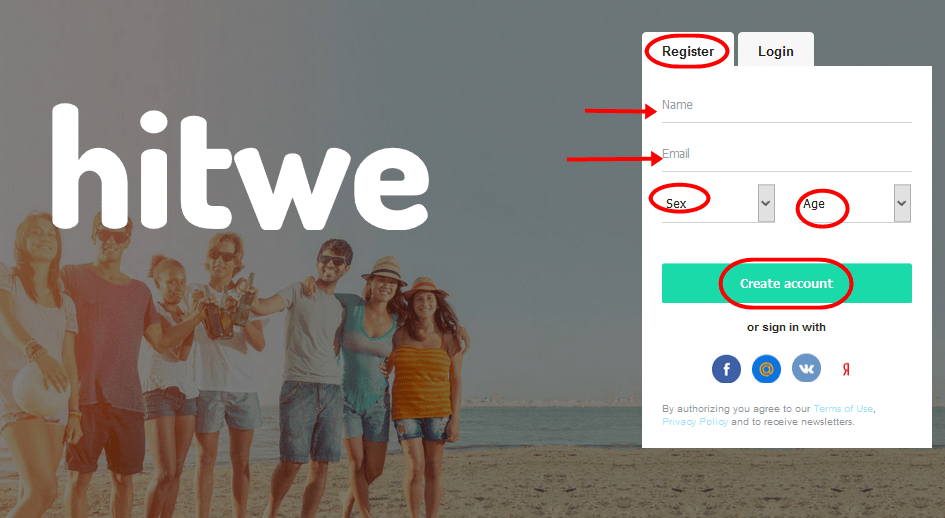Focus the Email input field
This screenshot has width=945, height=518.
[x=786, y=155]
